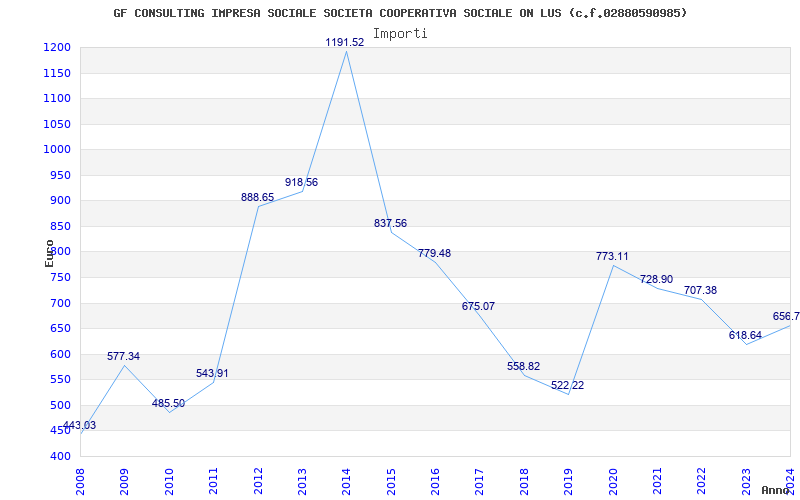Click the 558.82 data label
Image resolution: width=800 pixels, height=500 pixels.
click(523, 366)
